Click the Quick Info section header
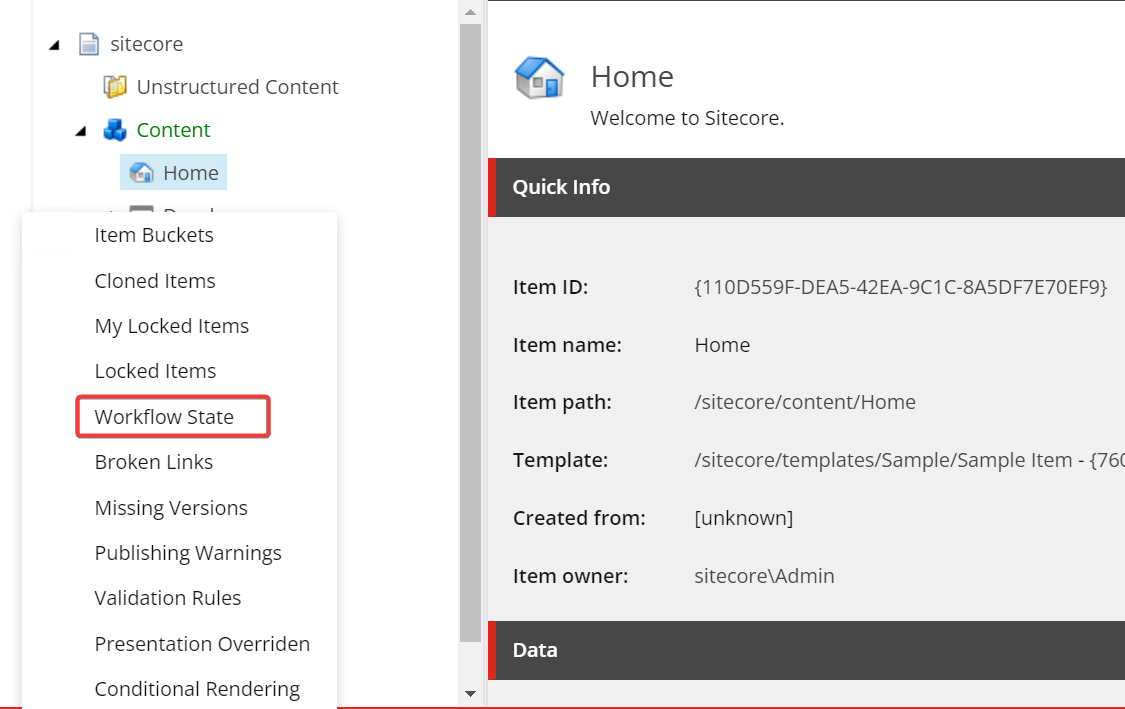 click(560, 187)
